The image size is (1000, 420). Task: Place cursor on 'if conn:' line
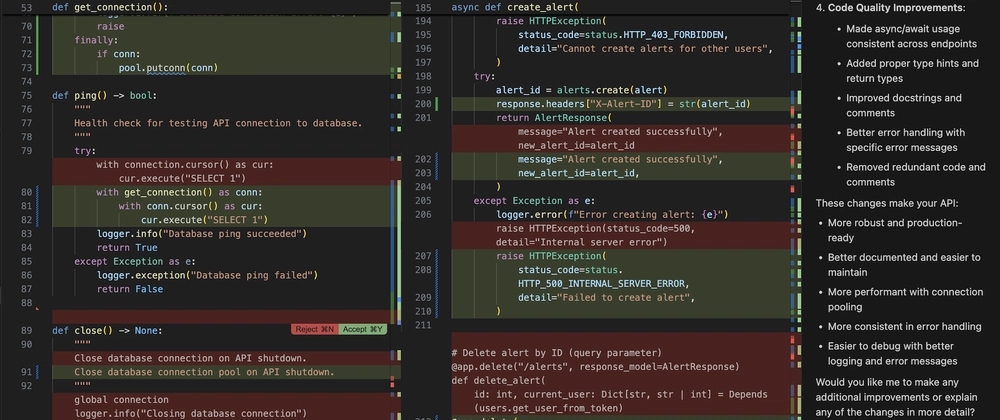[x=119, y=54]
